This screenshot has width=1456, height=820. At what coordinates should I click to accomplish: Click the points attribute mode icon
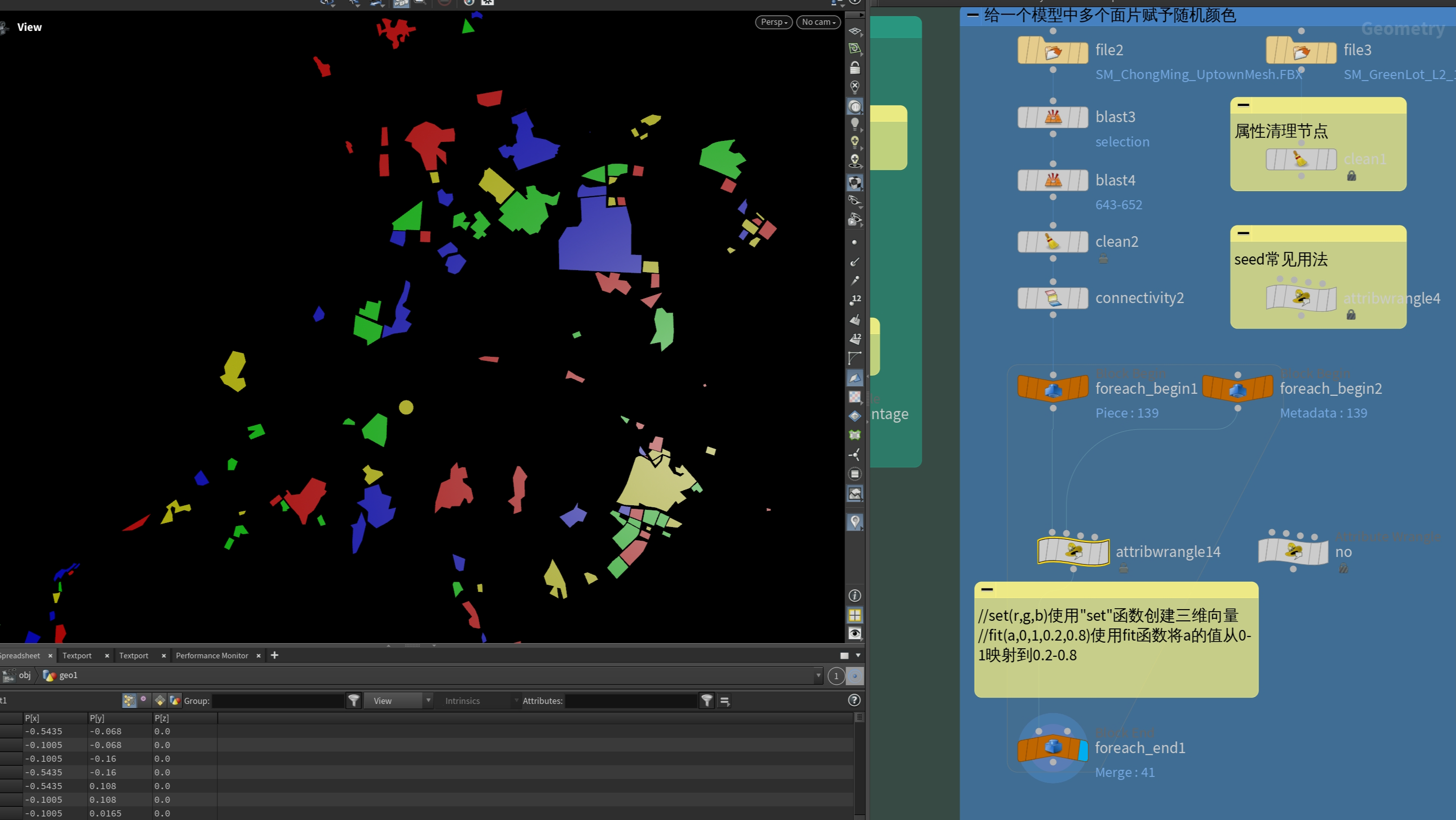(x=129, y=701)
